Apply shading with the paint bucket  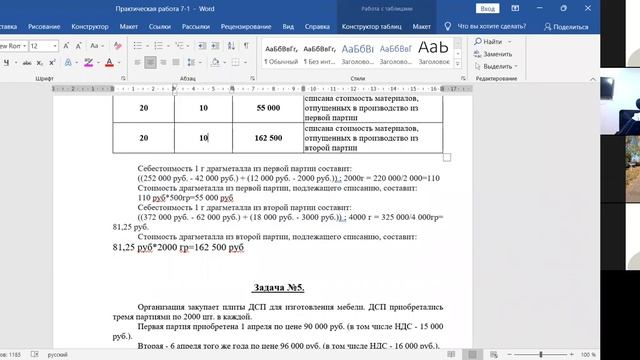(x=215, y=62)
